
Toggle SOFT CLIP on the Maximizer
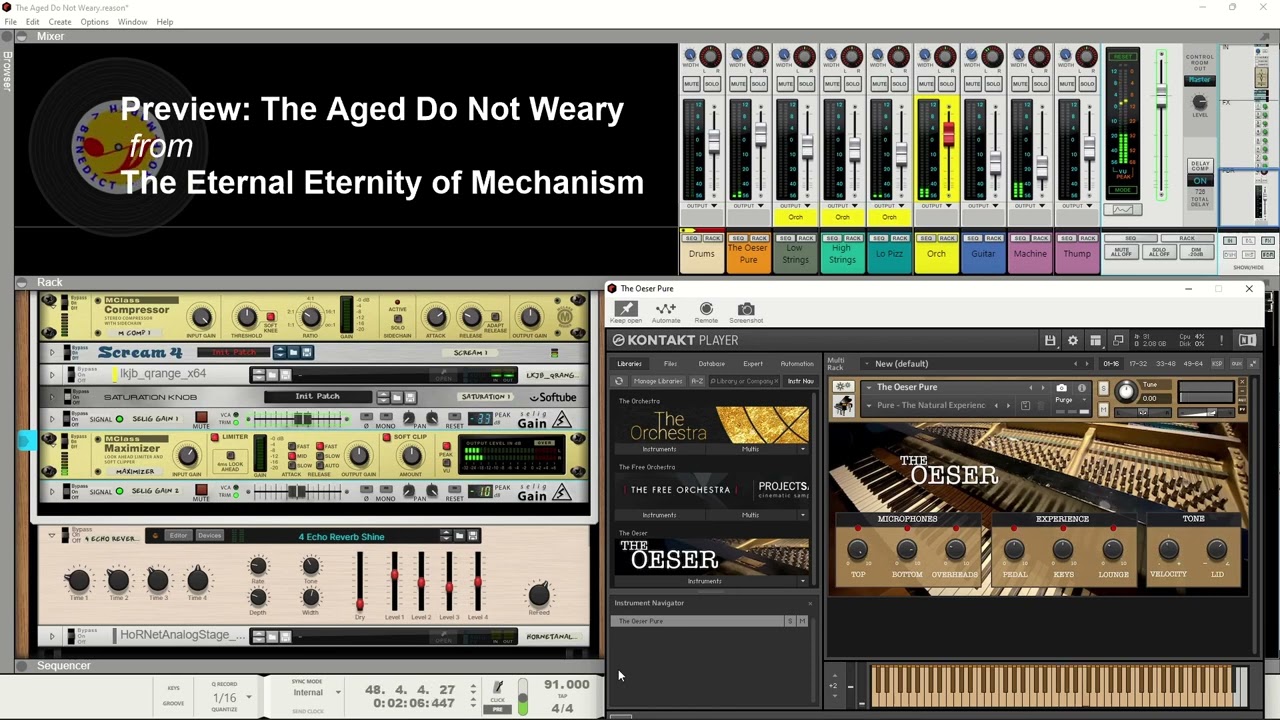[386, 437]
